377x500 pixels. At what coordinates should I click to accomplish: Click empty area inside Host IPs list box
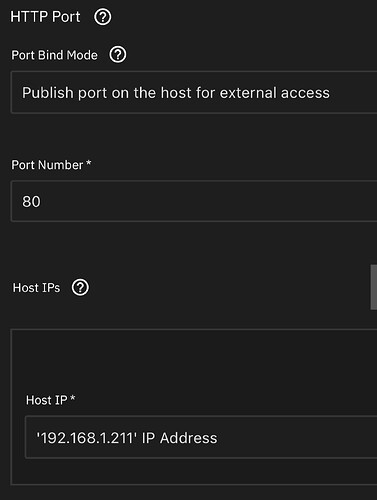tap(194, 362)
